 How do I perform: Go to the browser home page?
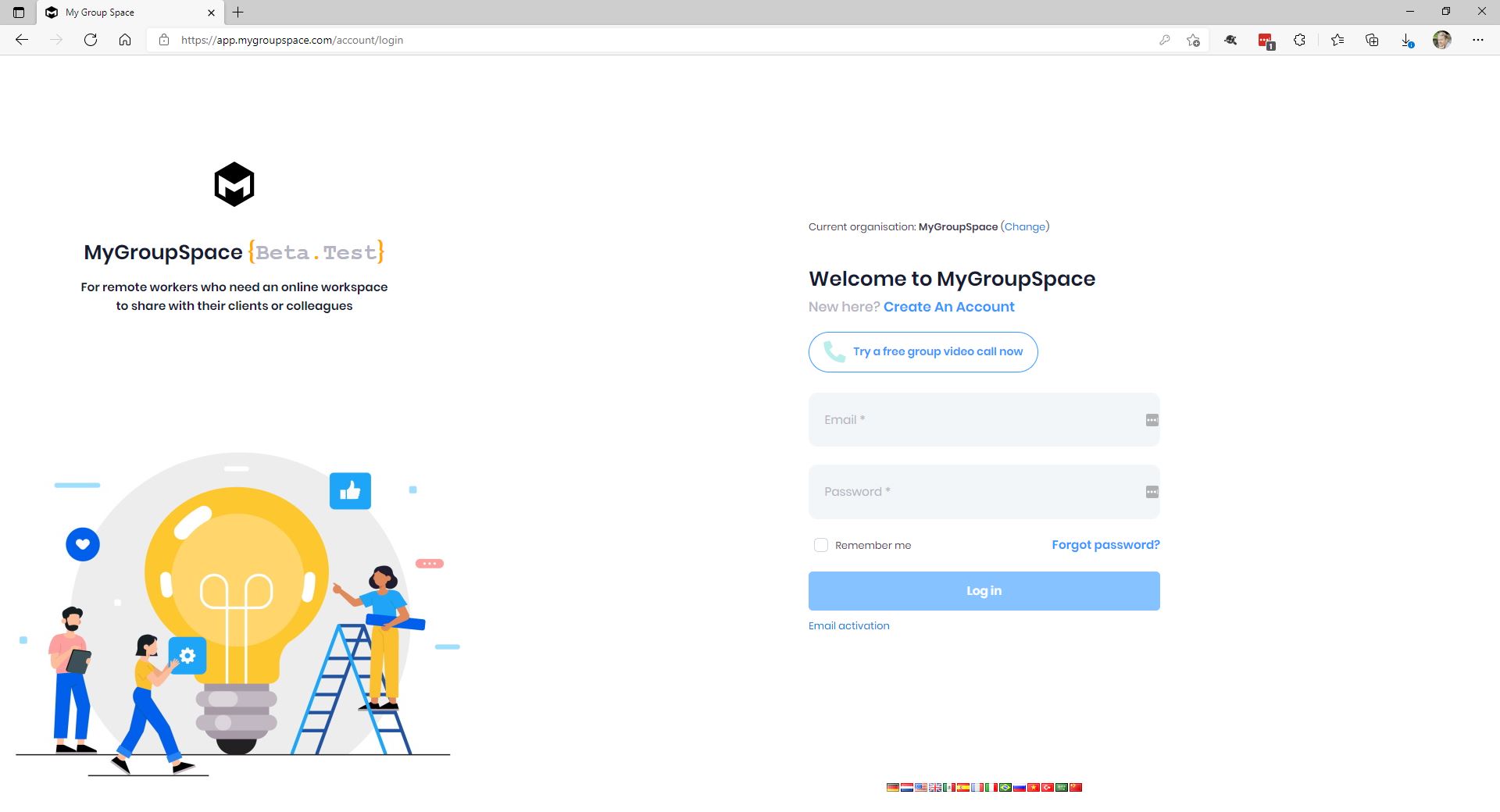coord(125,40)
